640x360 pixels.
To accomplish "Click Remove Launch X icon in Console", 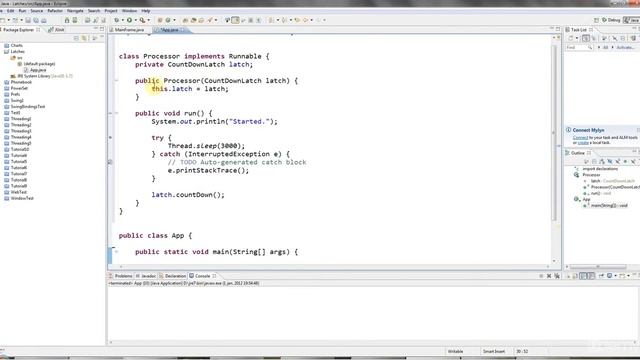I will point(549,276).
